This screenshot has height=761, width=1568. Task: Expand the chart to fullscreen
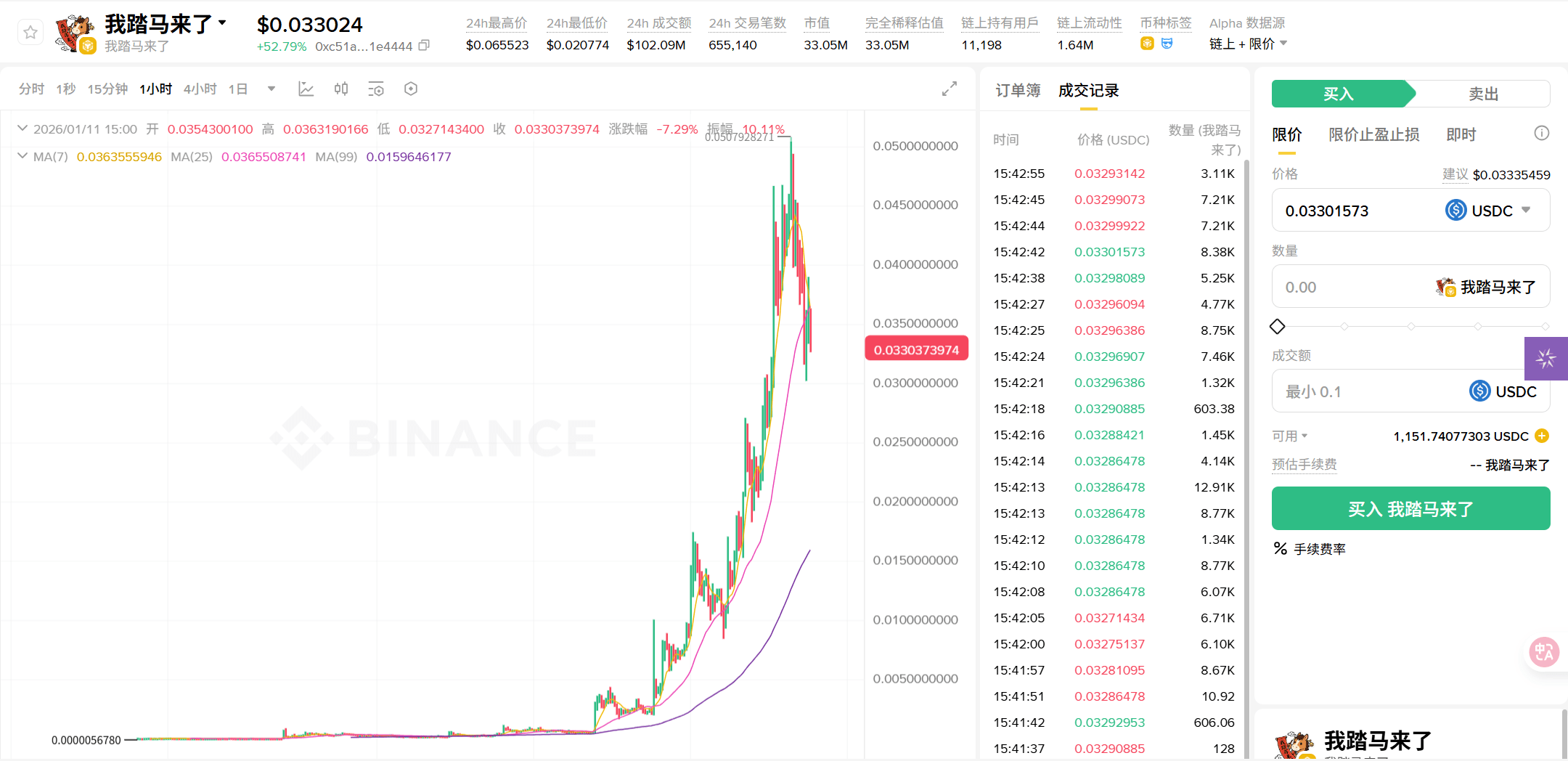click(950, 89)
